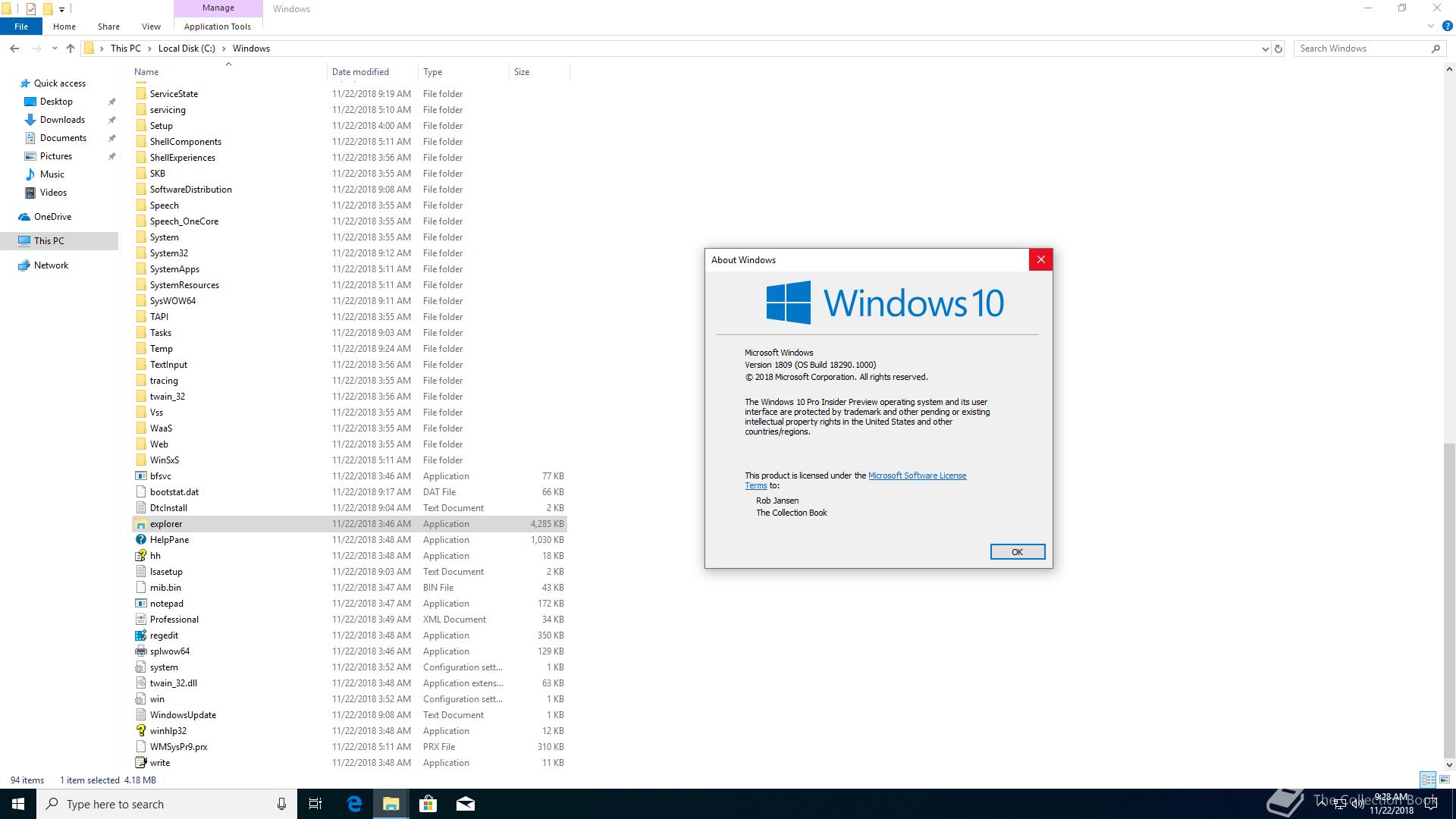Viewport: 1456px width, 819px height.
Task: Open Downloads in navigation pane
Action: pos(62,120)
